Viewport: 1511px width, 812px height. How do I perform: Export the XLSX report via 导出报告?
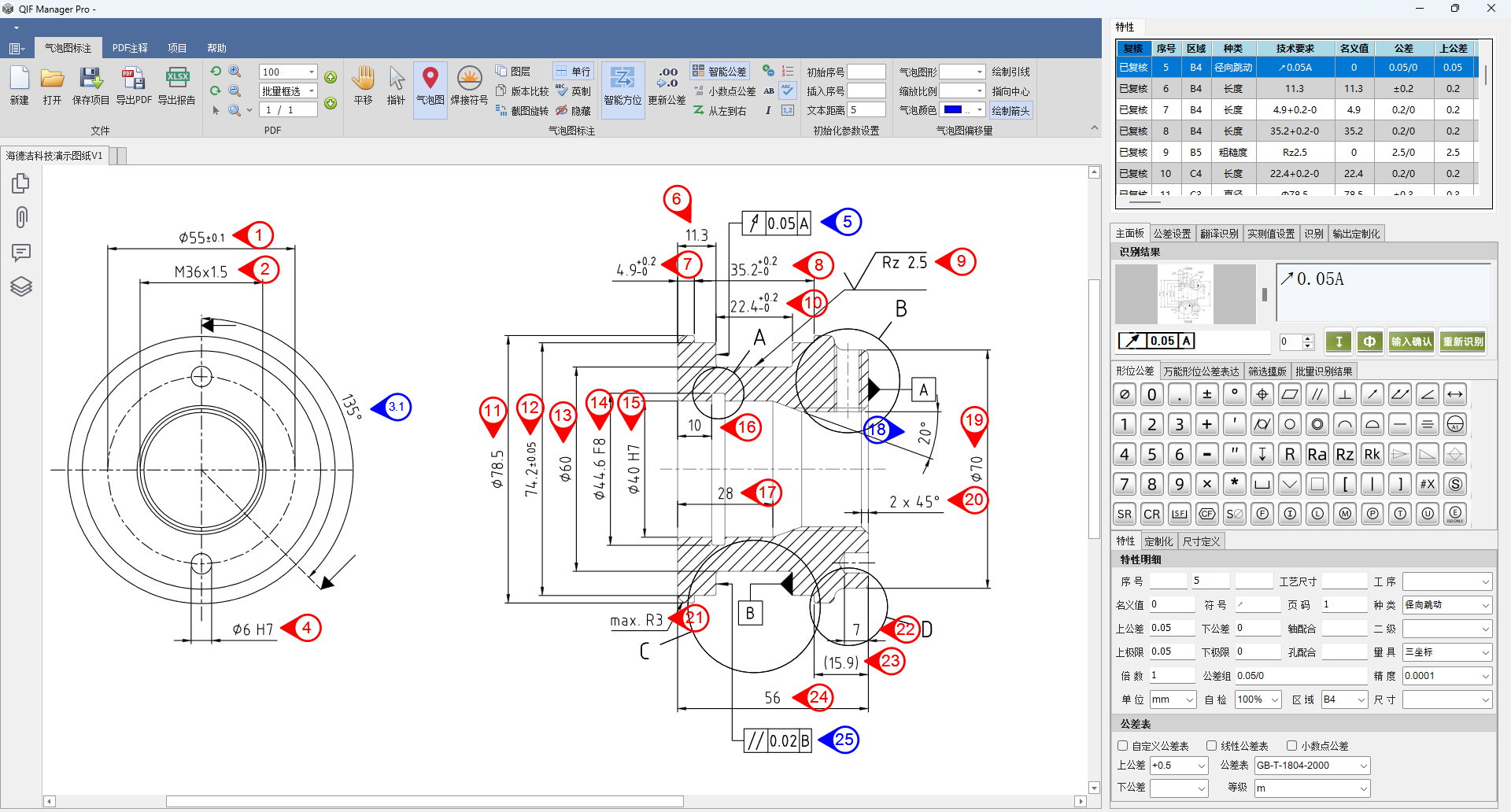(x=177, y=86)
